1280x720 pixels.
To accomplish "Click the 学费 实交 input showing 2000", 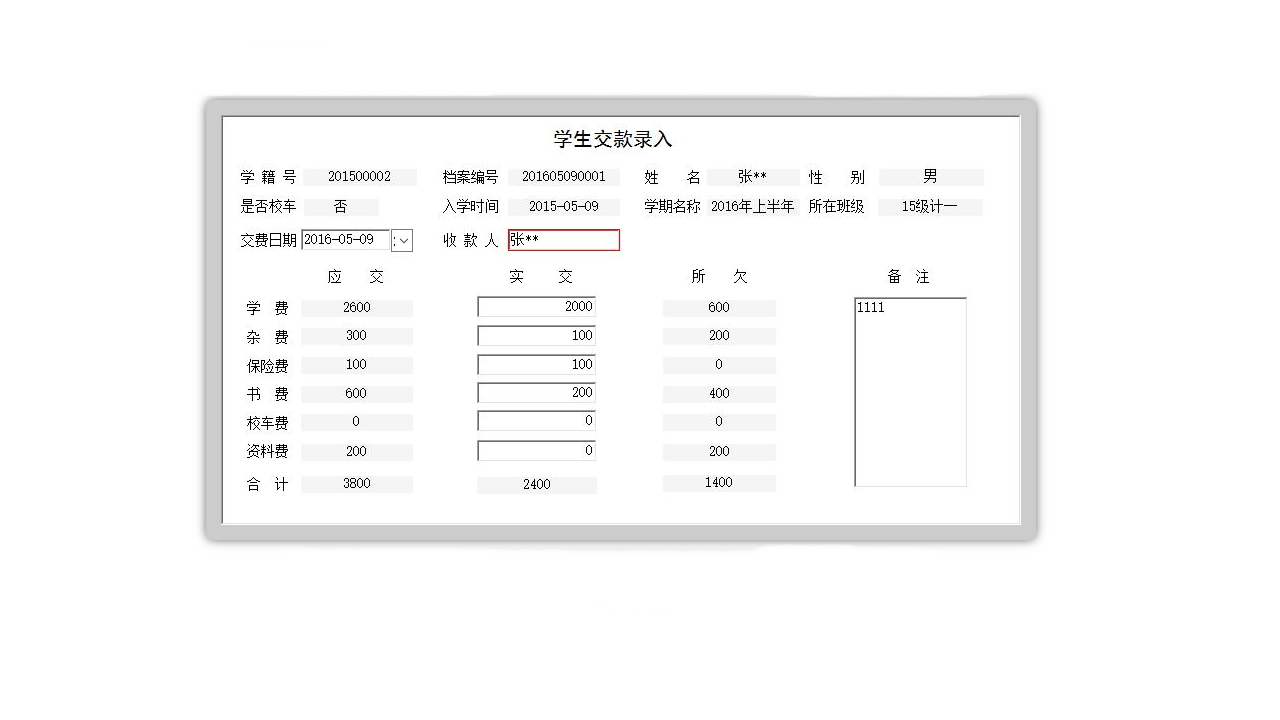I will 536,307.
